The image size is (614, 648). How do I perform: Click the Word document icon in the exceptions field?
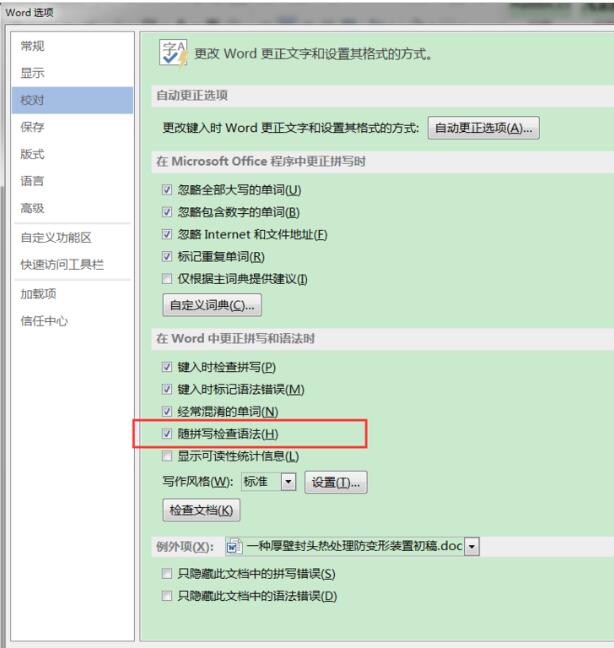[x=234, y=546]
